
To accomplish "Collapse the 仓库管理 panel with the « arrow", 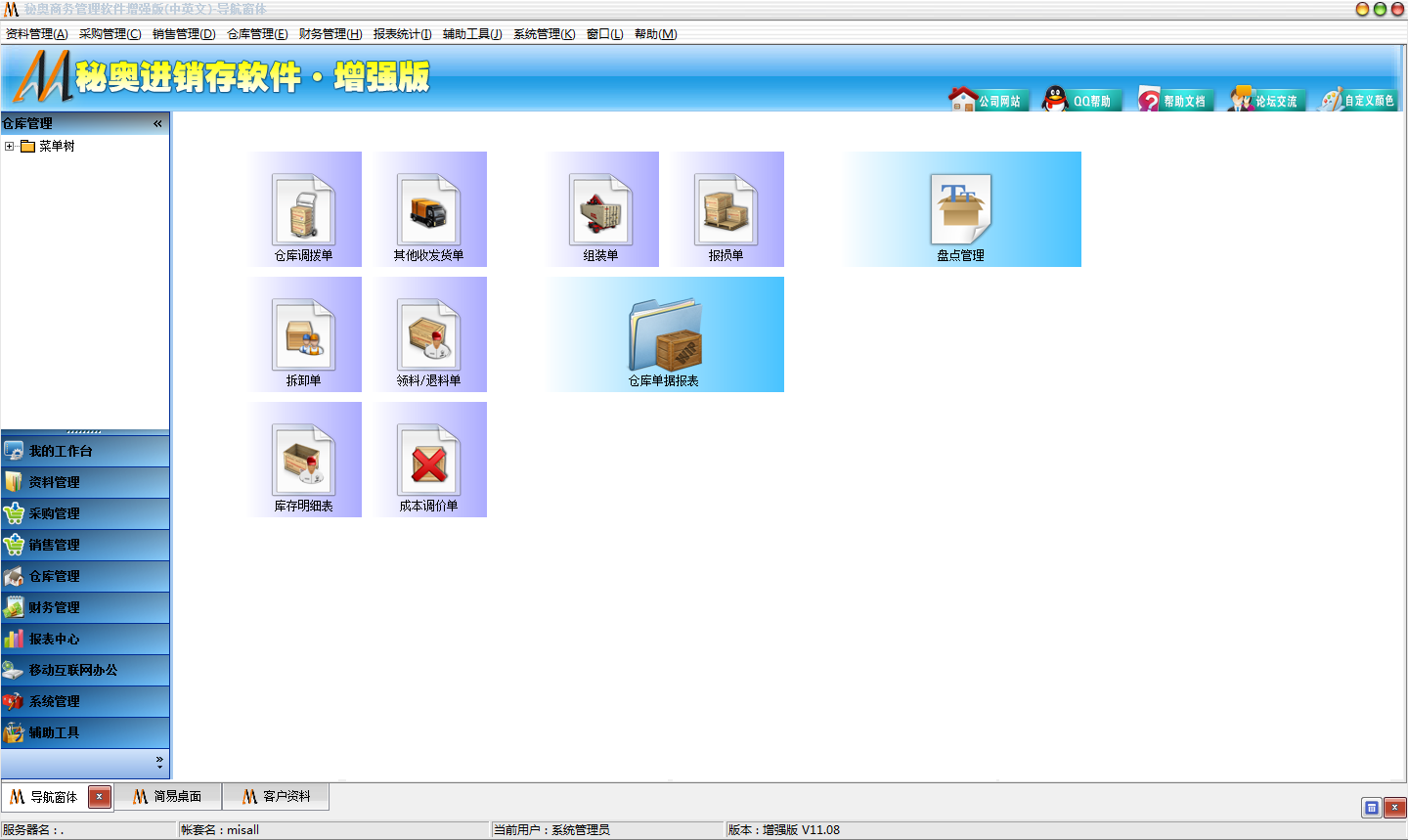I will (x=156, y=123).
